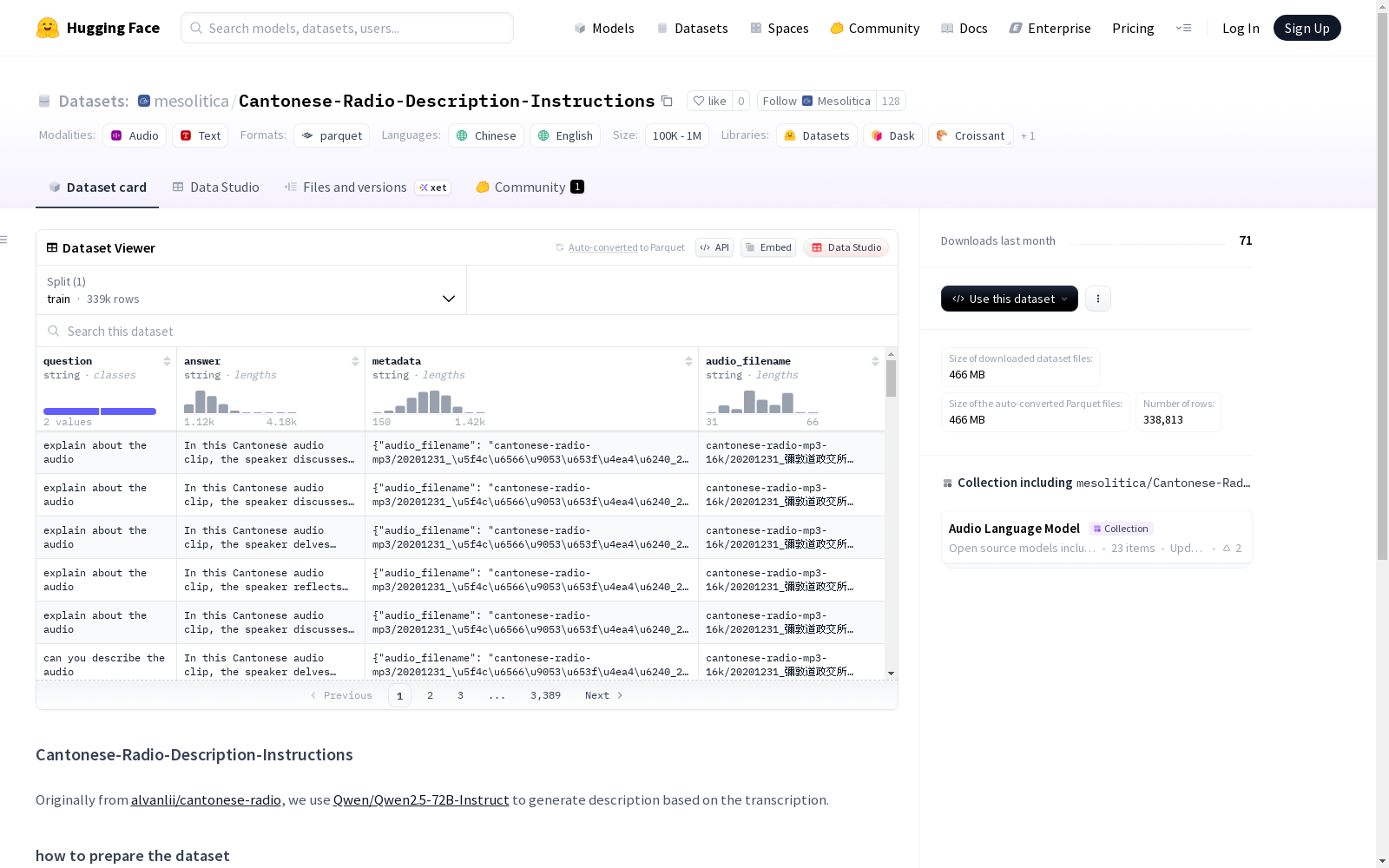This screenshot has width=1389, height=868.
Task: Go to page 2 of the dataset
Action: [430, 695]
